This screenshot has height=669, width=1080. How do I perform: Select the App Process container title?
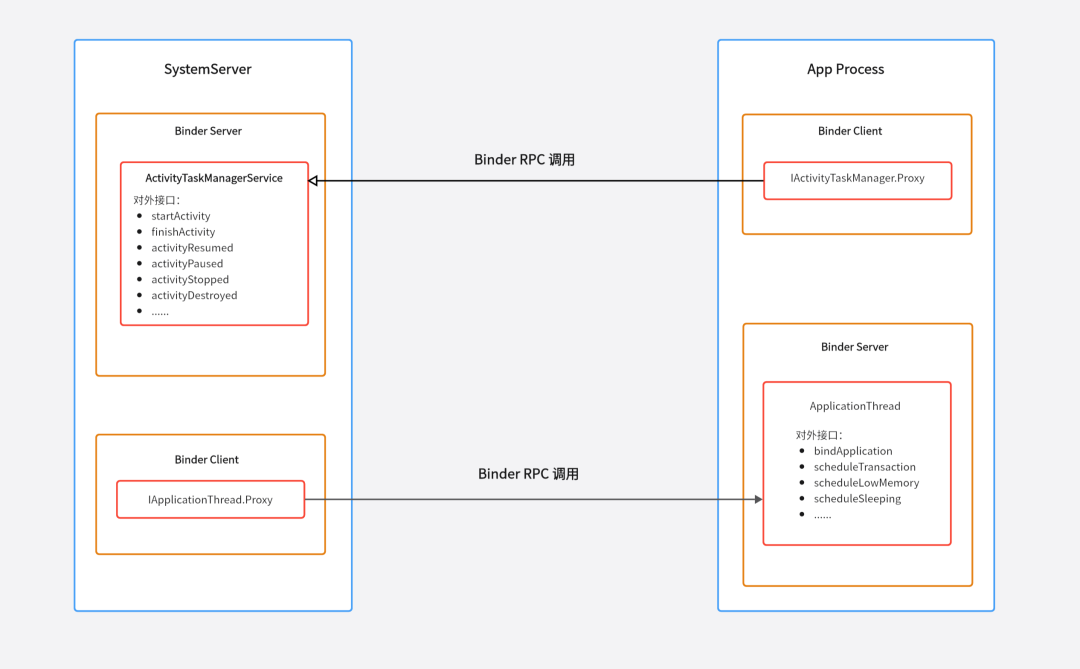[x=845, y=69]
